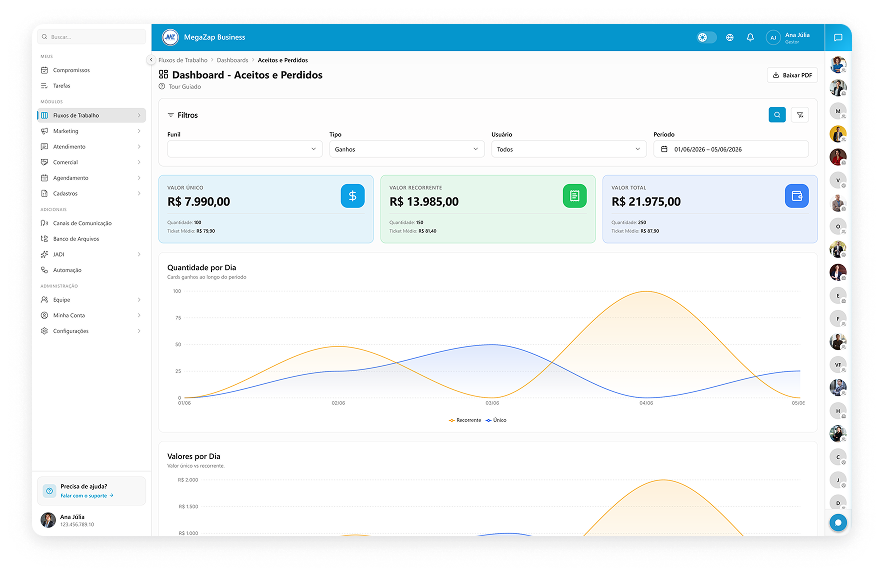Expand the JADI chevron
This screenshot has height=568, width=884.
click(x=139, y=254)
